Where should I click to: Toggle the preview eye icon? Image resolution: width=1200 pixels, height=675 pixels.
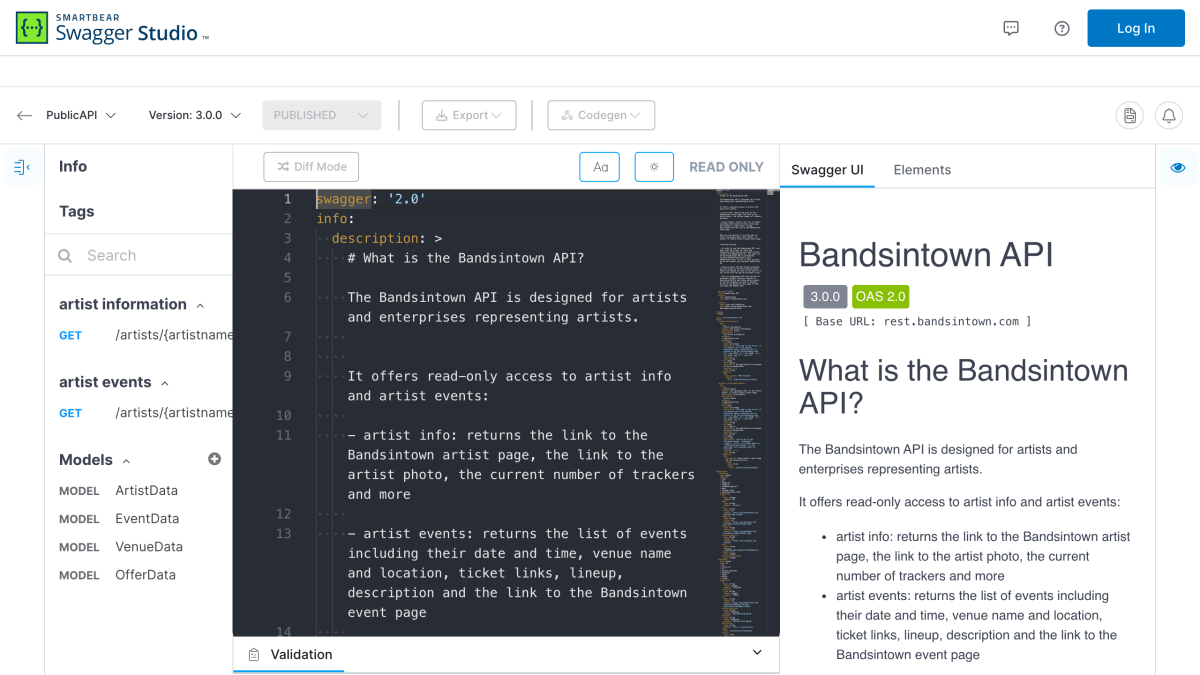(x=1178, y=167)
